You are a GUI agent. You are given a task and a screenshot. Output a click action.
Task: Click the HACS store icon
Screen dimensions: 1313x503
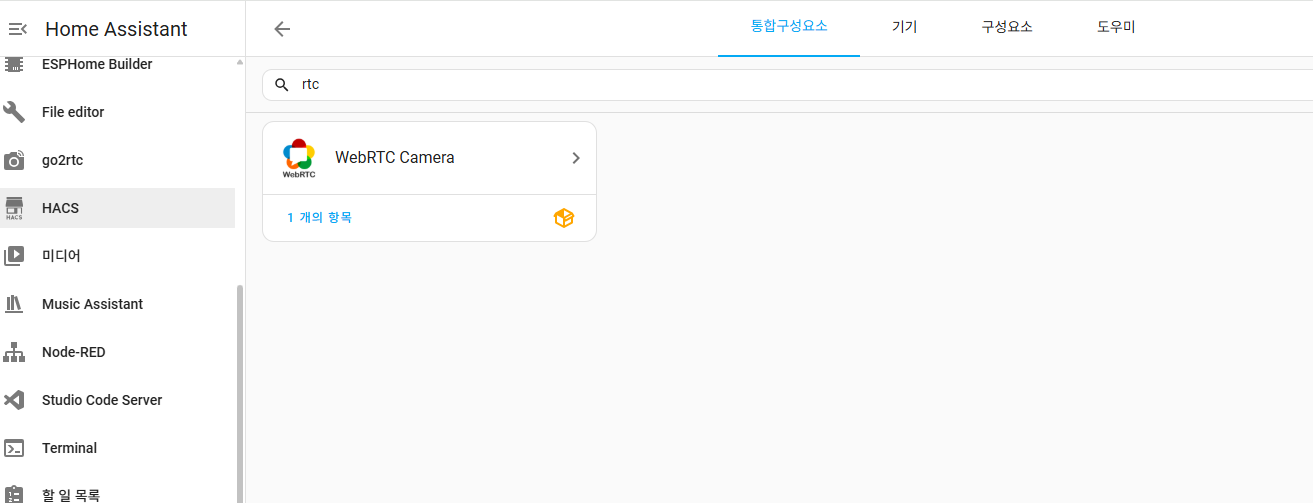(x=14, y=208)
